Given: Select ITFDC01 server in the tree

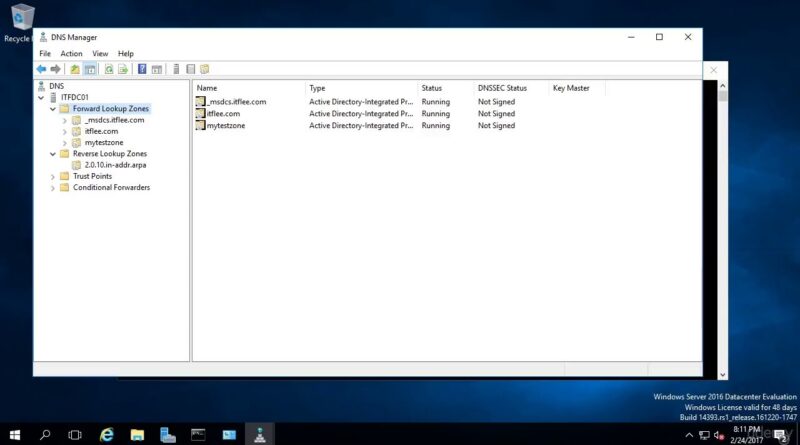Looking at the screenshot, I should (x=74, y=97).
